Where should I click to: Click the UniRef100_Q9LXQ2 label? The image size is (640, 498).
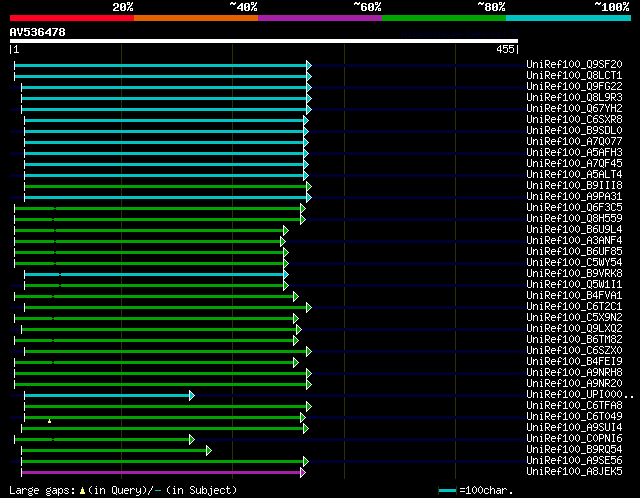(x=574, y=328)
